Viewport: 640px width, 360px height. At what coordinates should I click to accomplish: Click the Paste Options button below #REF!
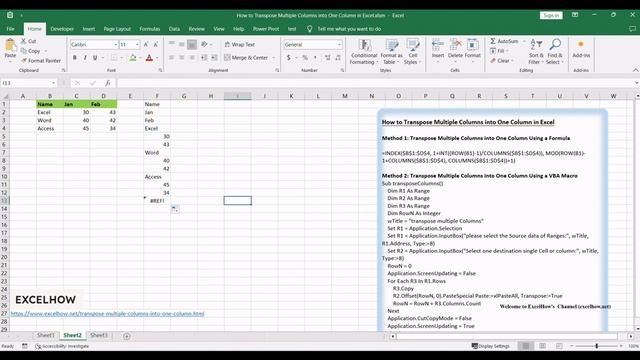175,209
